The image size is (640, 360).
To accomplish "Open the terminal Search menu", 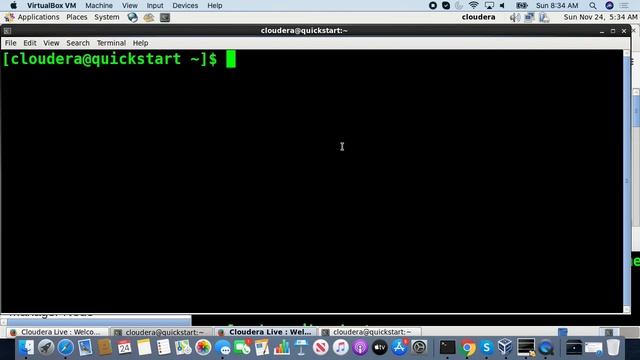I will pos(78,43).
